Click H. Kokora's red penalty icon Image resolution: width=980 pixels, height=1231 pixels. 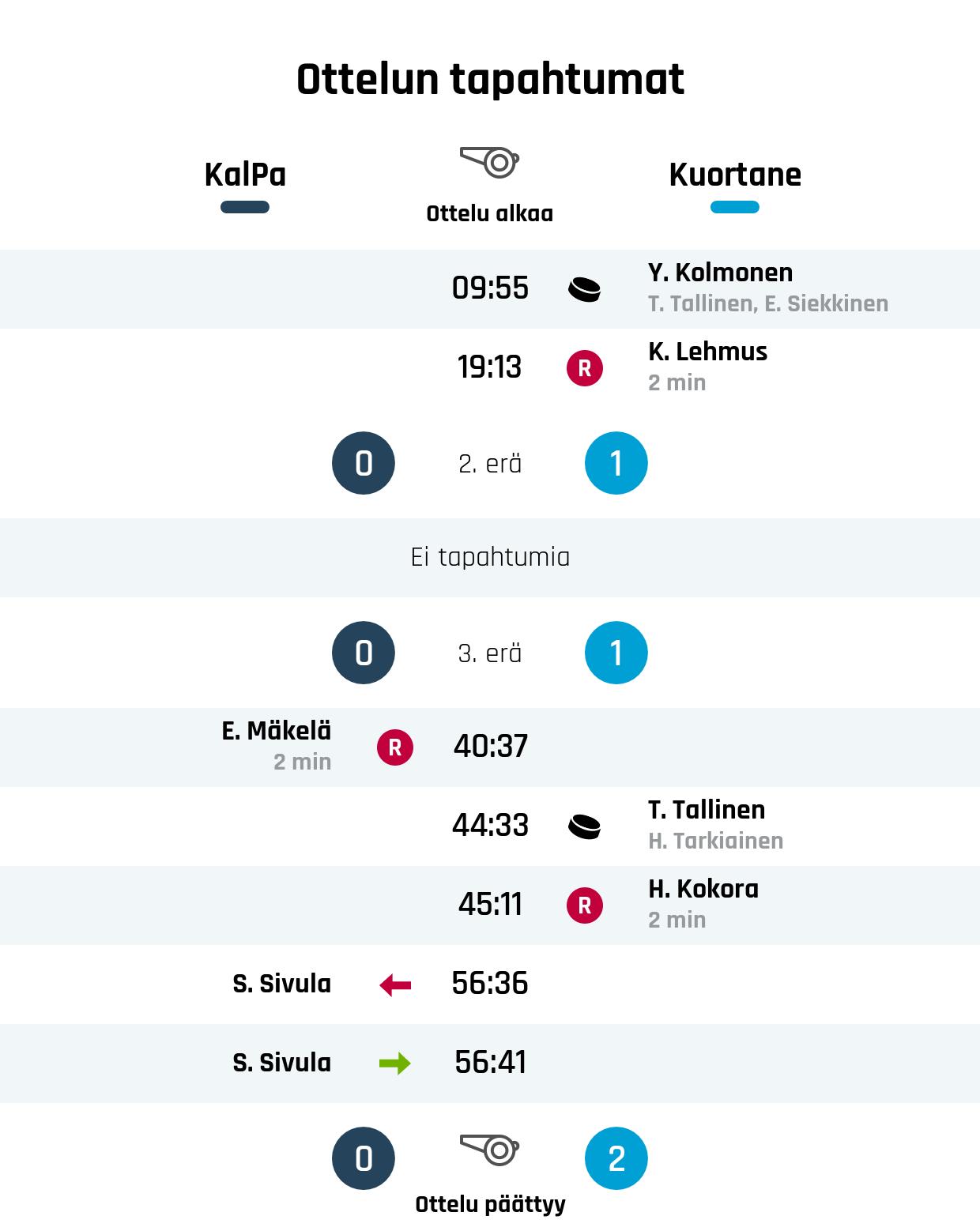click(x=584, y=905)
